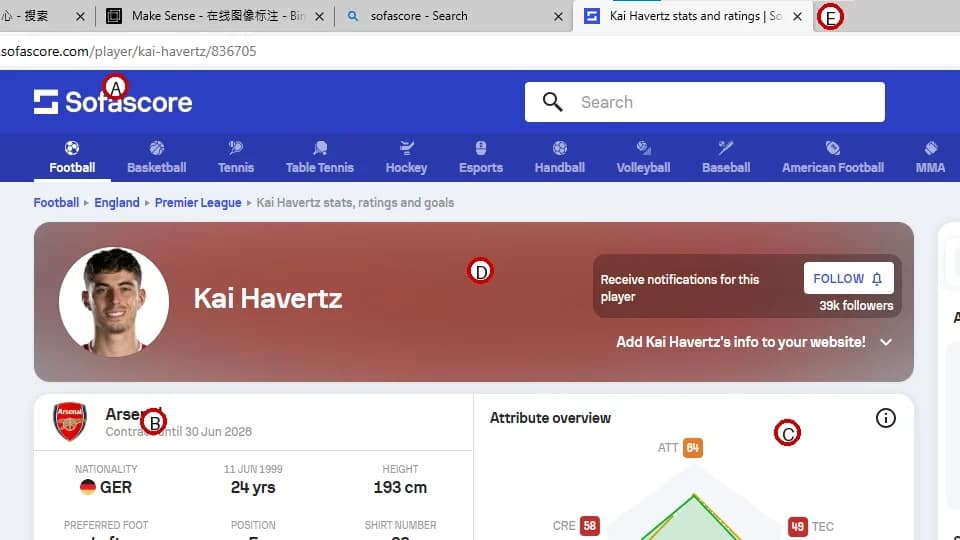Open the Handball sport tab
This screenshot has height=540, width=960.
tap(560, 157)
